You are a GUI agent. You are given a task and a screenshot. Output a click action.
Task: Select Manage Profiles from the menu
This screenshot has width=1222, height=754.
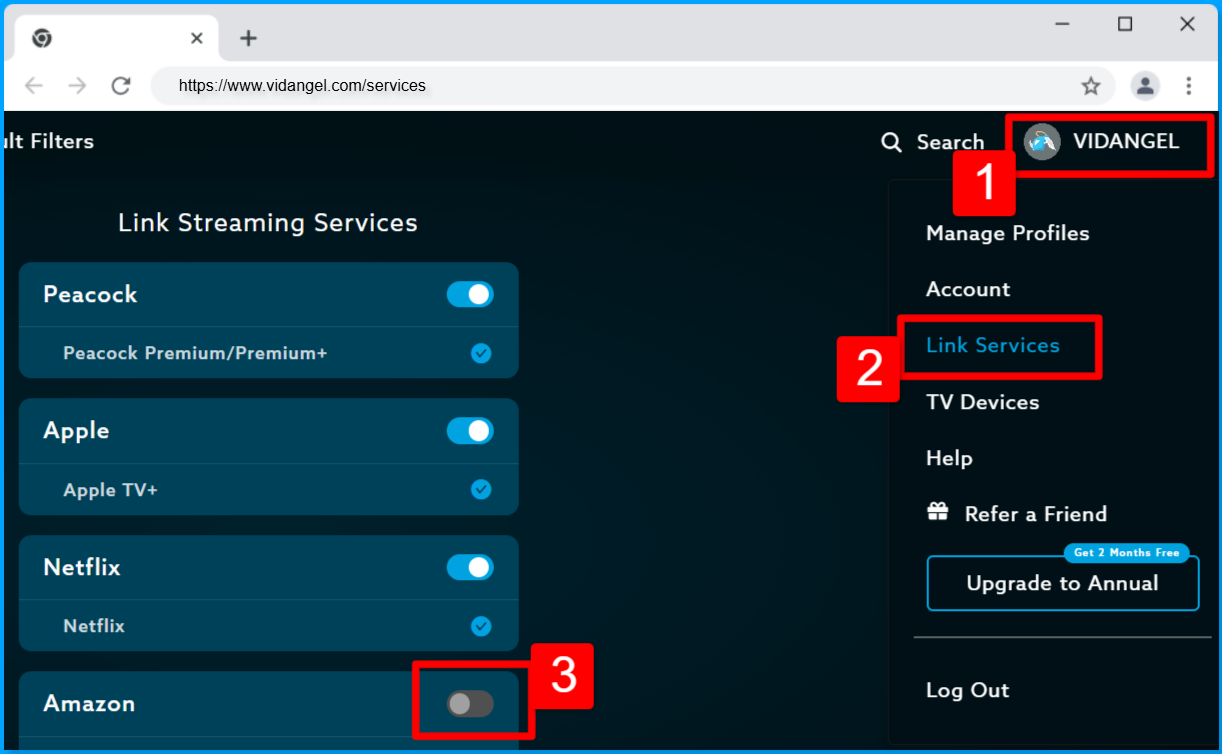(x=1008, y=233)
